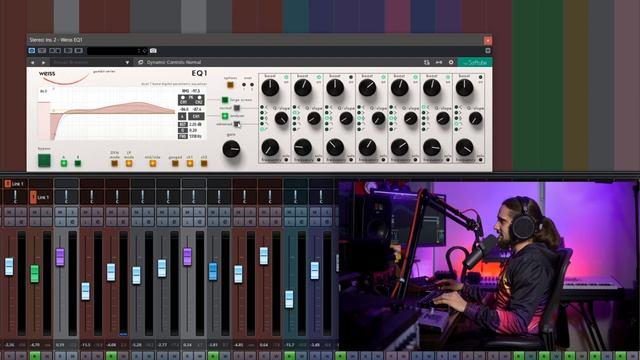Select the ch1 orange button
Image resolution: width=640 pixels, height=360 pixels.
point(190,163)
